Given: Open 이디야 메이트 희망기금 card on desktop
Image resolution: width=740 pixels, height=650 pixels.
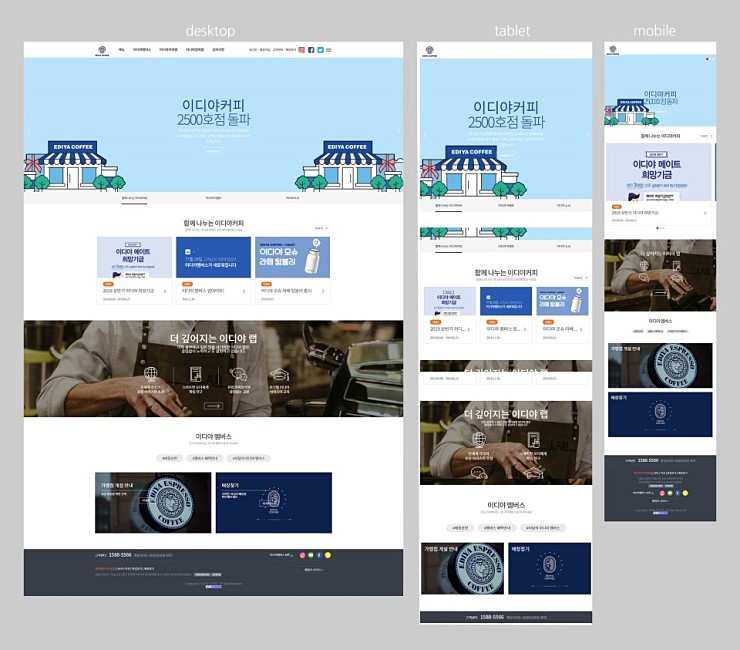Looking at the screenshot, I should tap(134, 270).
